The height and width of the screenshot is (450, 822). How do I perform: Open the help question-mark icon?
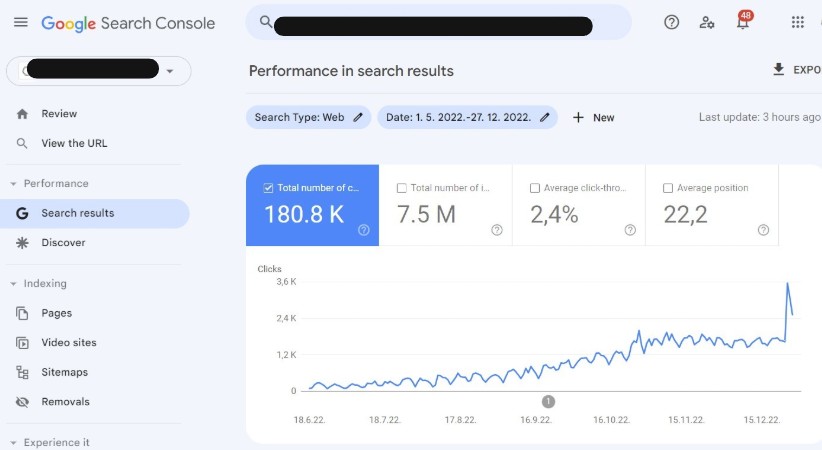point(672,22)
